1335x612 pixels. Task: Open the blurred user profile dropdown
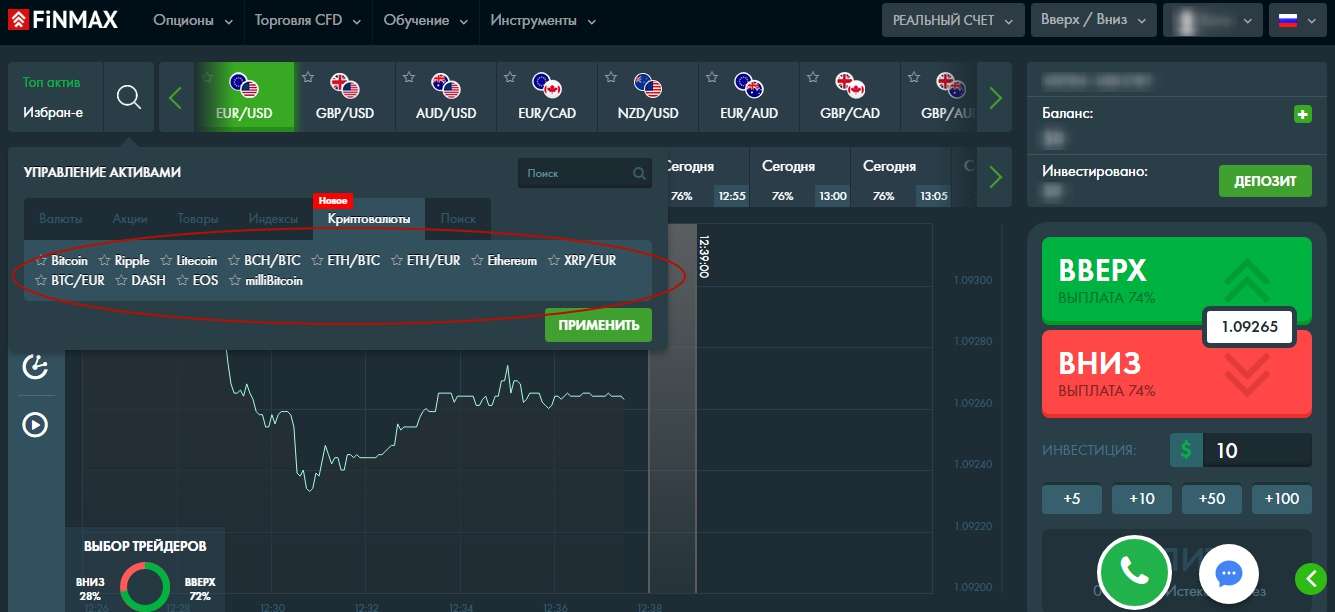pyautogui.click(x=1213, y=20)
